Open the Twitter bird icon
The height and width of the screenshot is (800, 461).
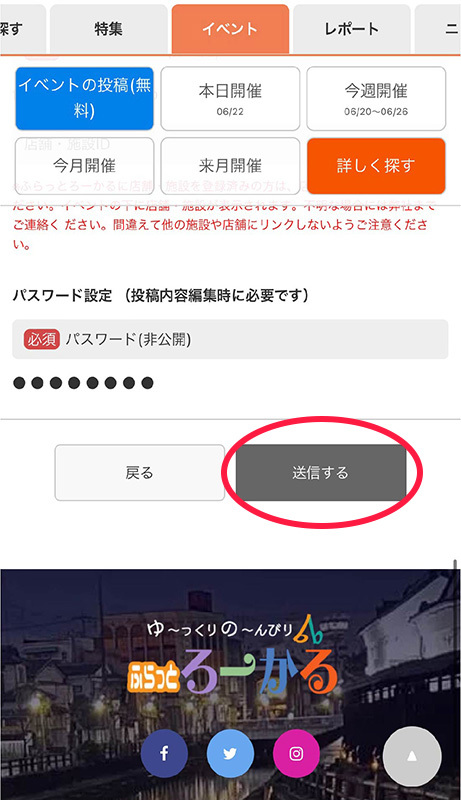[230, 753]
